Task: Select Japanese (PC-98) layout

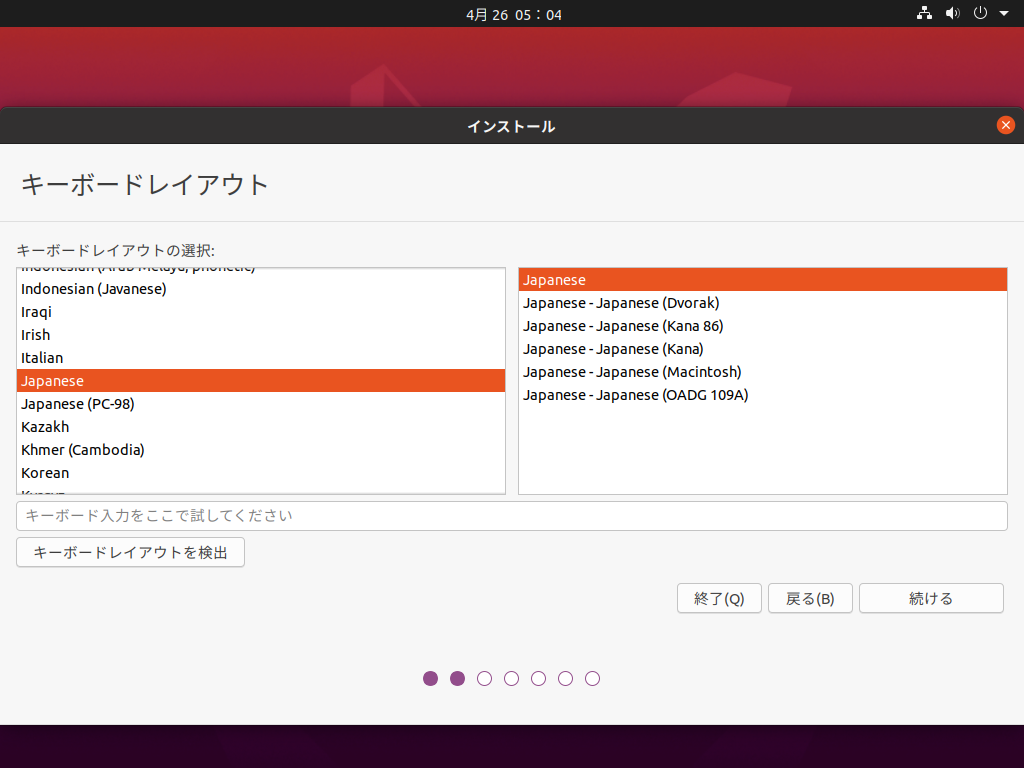Action: (x=261, y=404)
